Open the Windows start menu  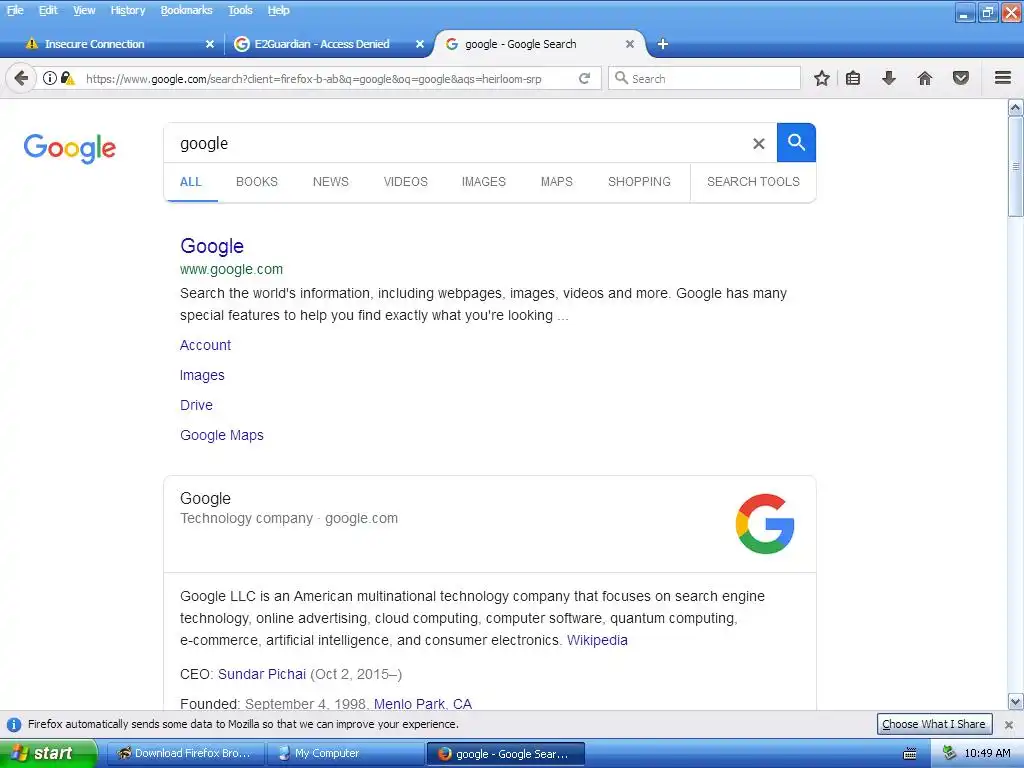pyautogui.click(x=48, y=754)
